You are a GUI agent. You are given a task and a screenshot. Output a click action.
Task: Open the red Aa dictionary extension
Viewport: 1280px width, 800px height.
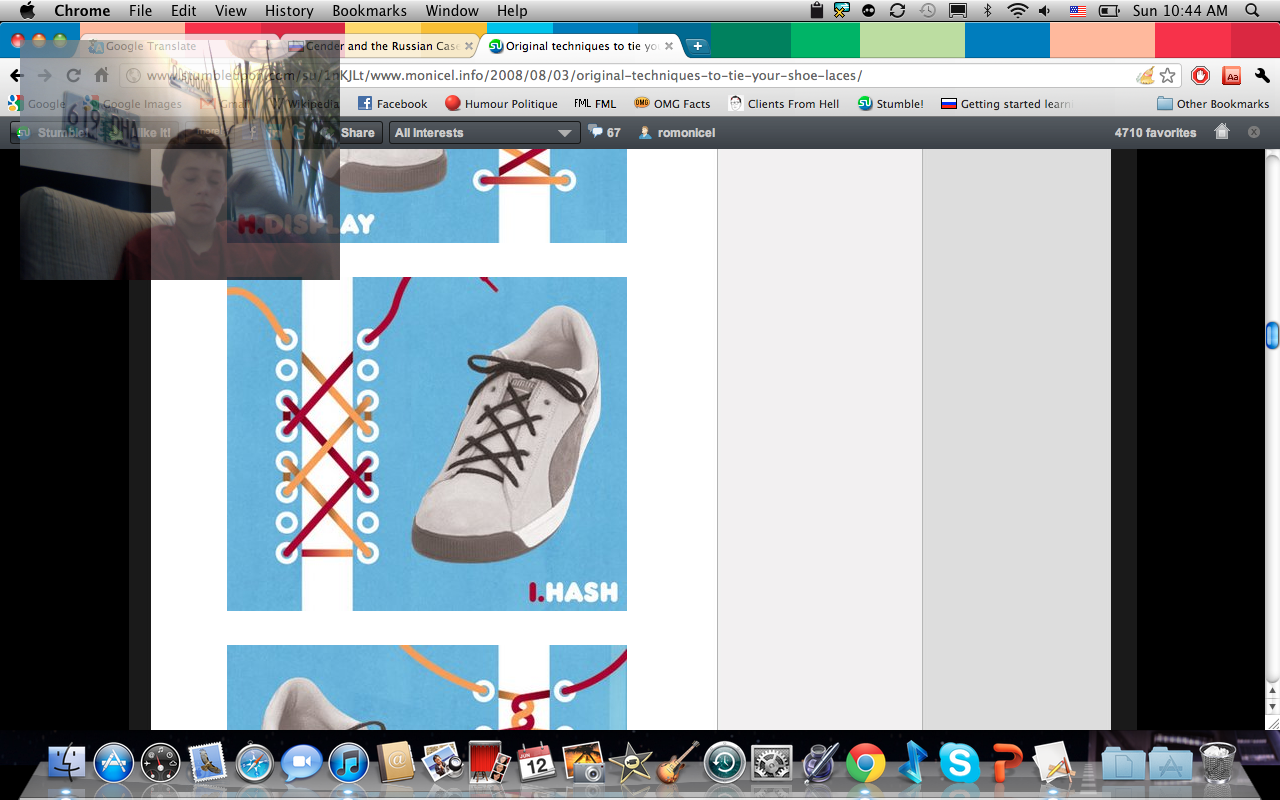pyautogui.click(x=1232, y=76)
